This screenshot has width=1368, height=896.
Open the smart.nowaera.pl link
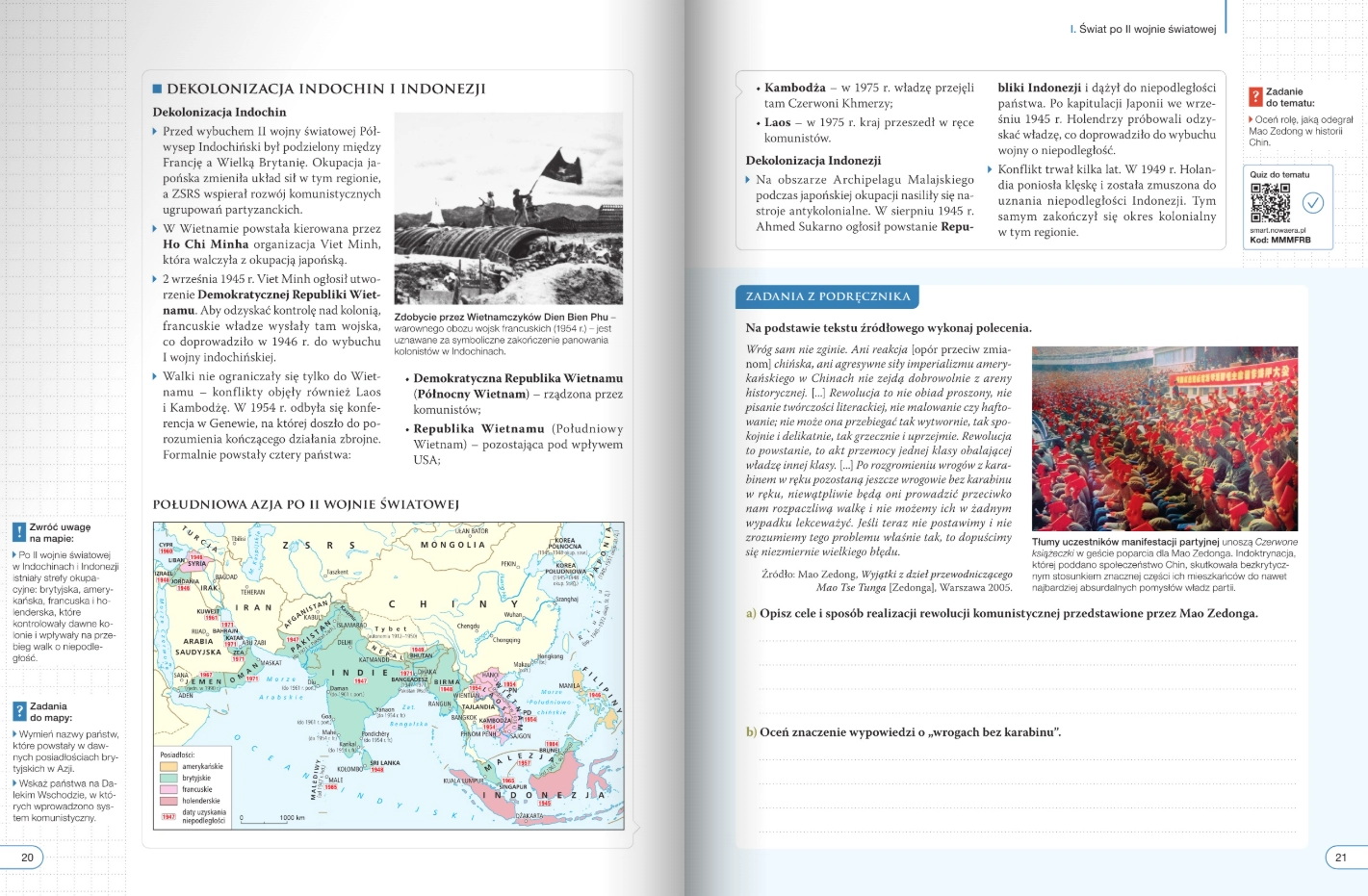tap(1278, 231)
